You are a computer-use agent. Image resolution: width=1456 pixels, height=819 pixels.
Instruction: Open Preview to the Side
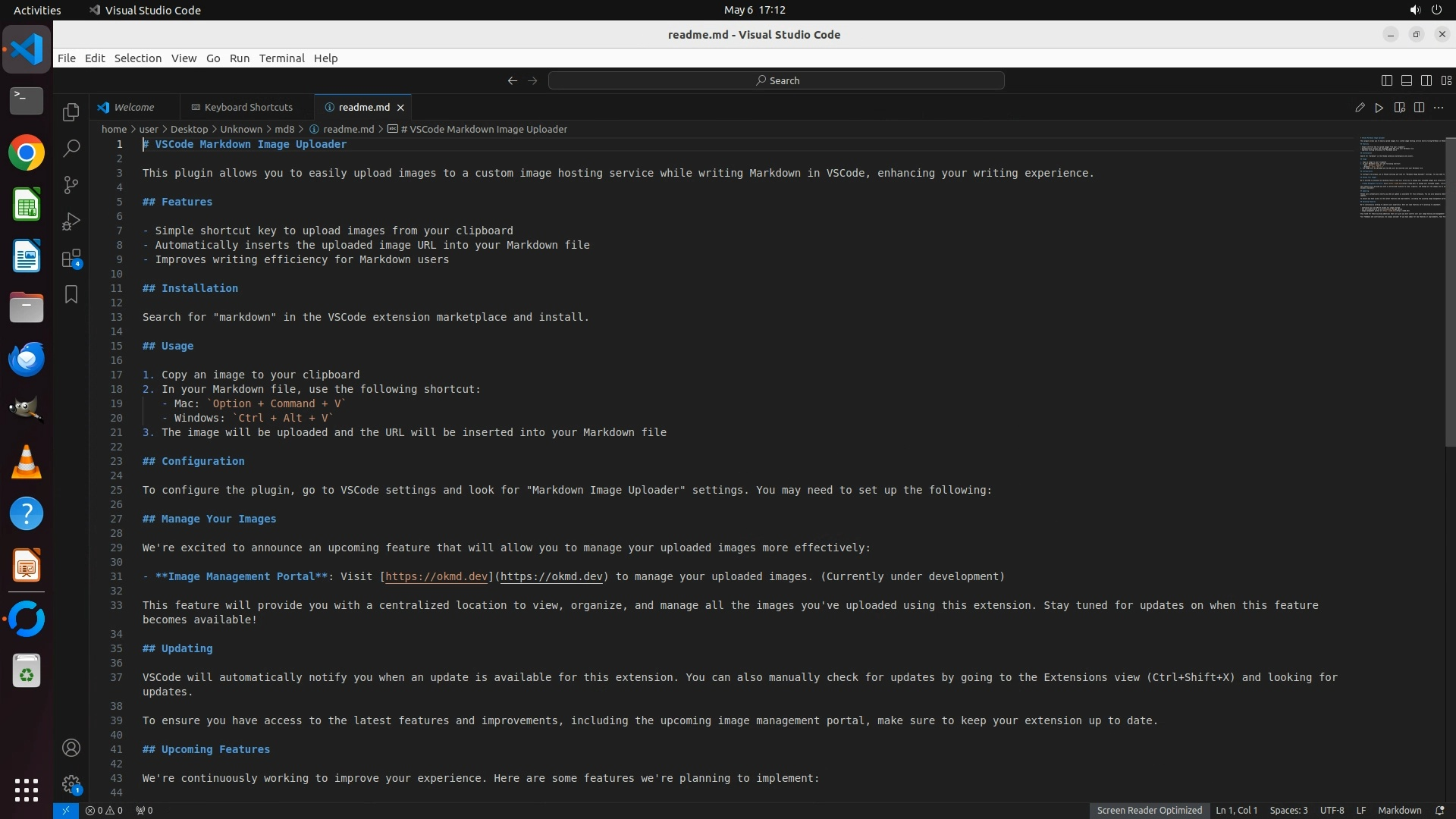(x=1399, y=108)
